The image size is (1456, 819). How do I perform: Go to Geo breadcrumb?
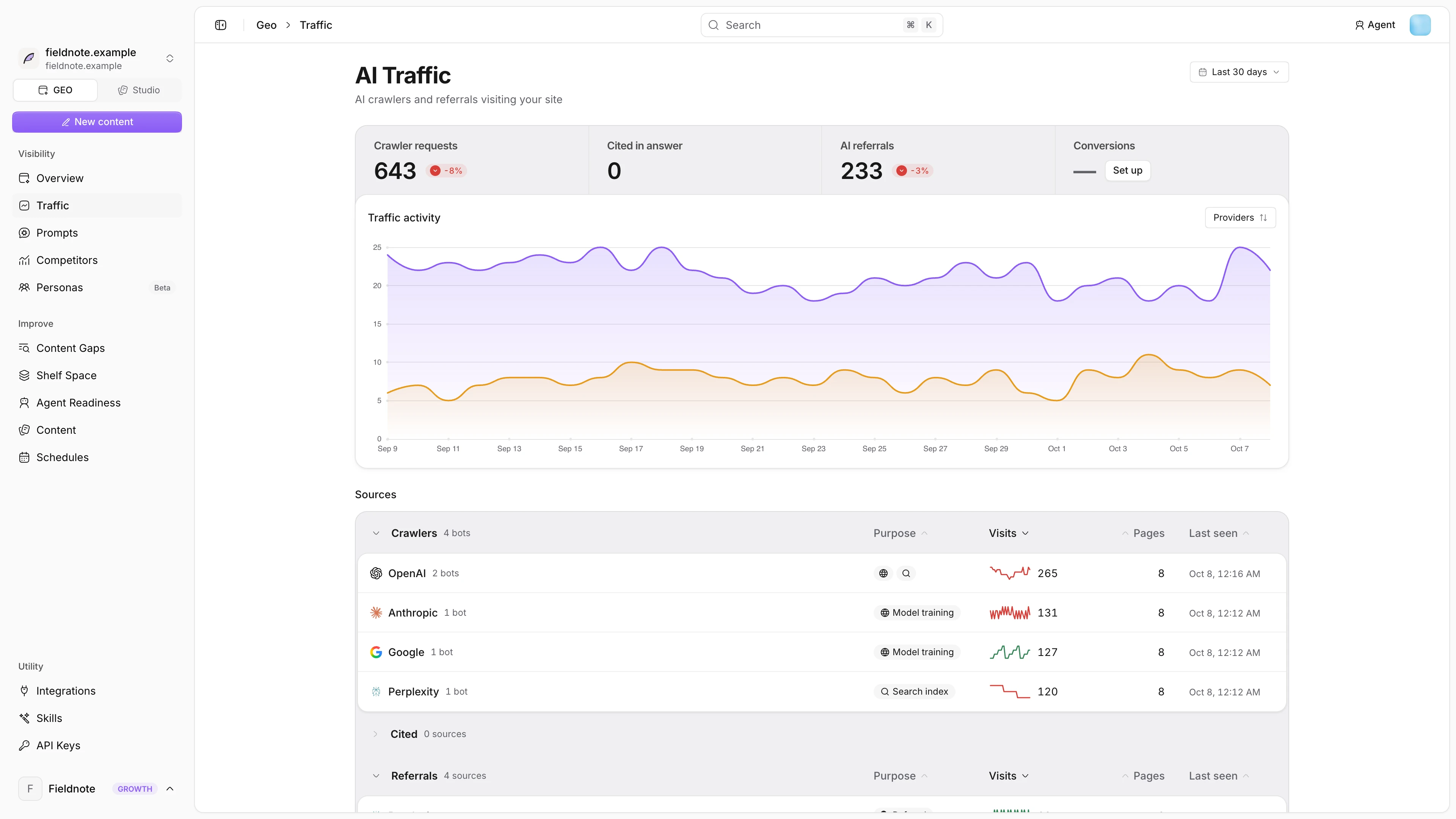(266, 25)
